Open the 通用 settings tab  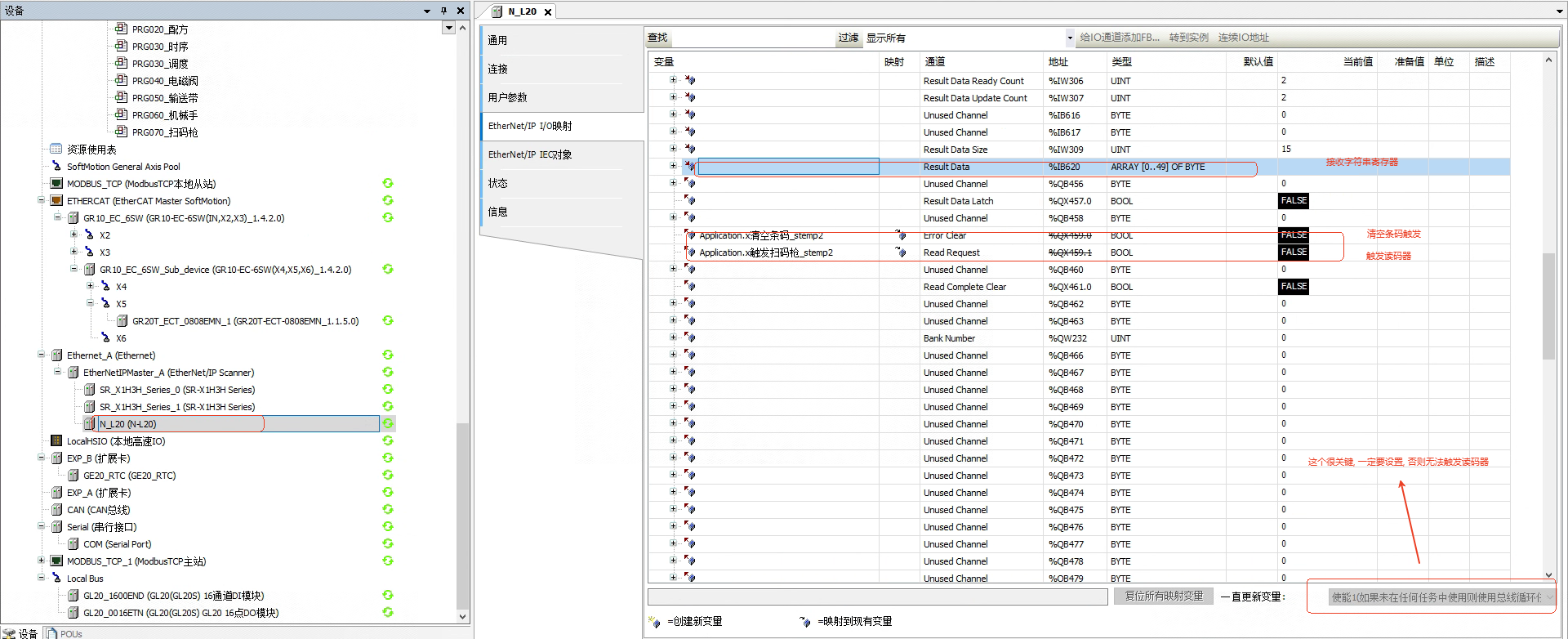click(x=497, y=40)
